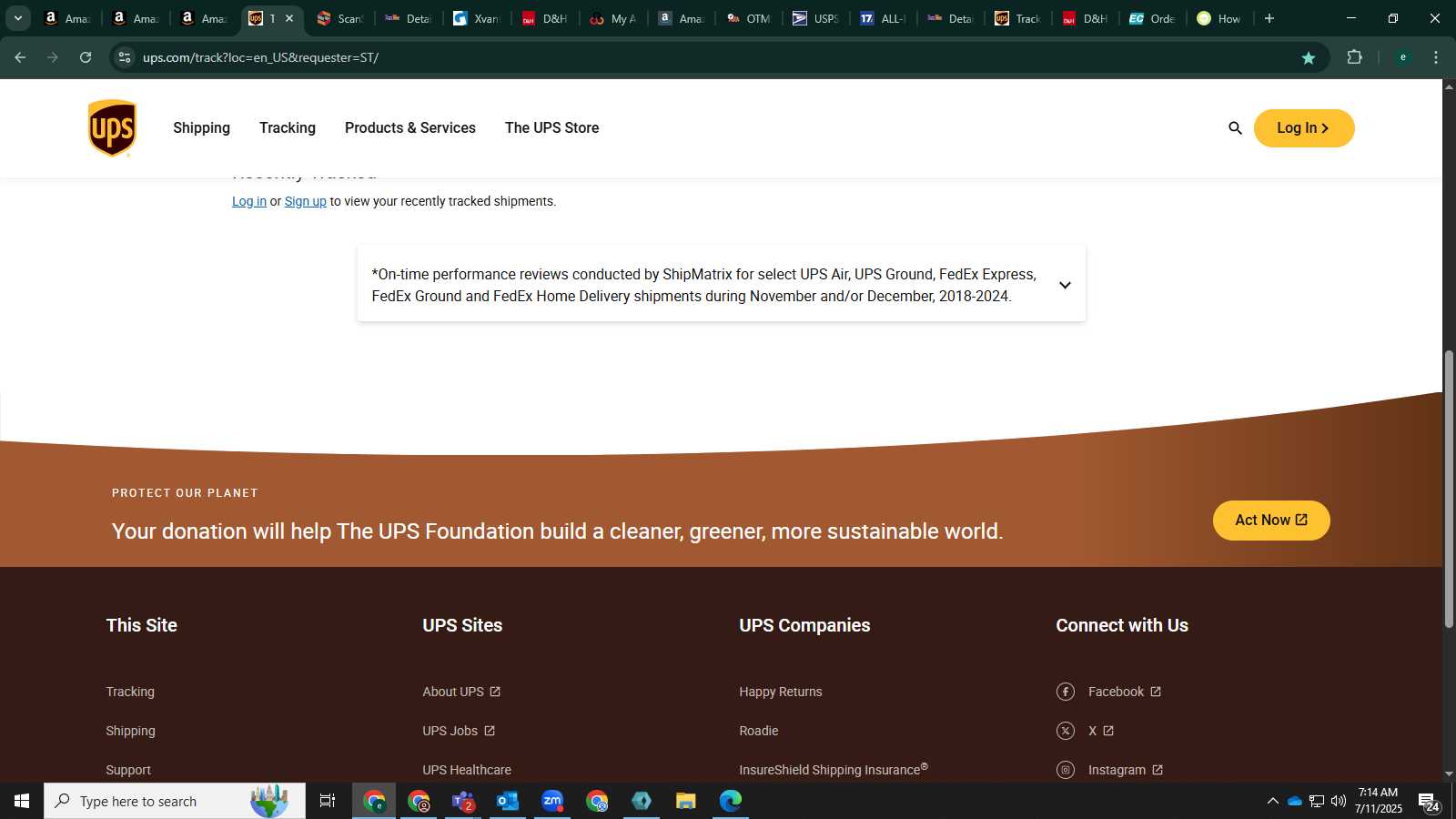The width and height of the screenshot is (1456, 819).
Task: Open Happy Returns link
Action: point(781,692)
